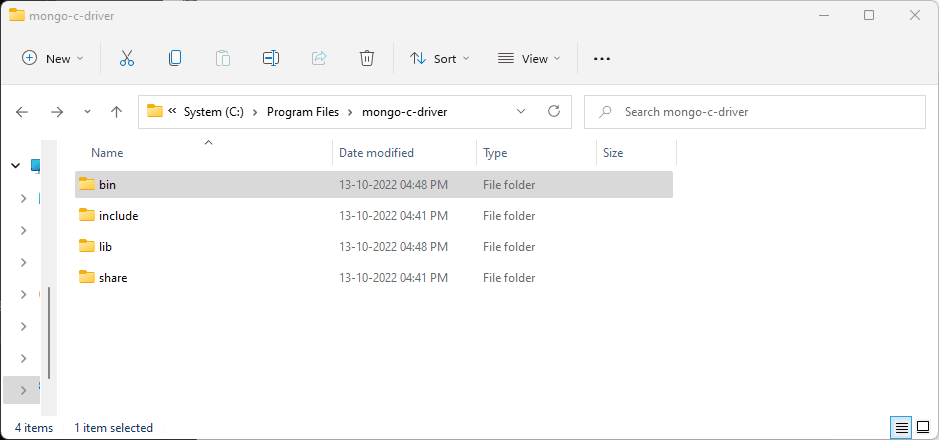939x440 pixels.
Task: Click the Delete trash icon
Action: 367,59
